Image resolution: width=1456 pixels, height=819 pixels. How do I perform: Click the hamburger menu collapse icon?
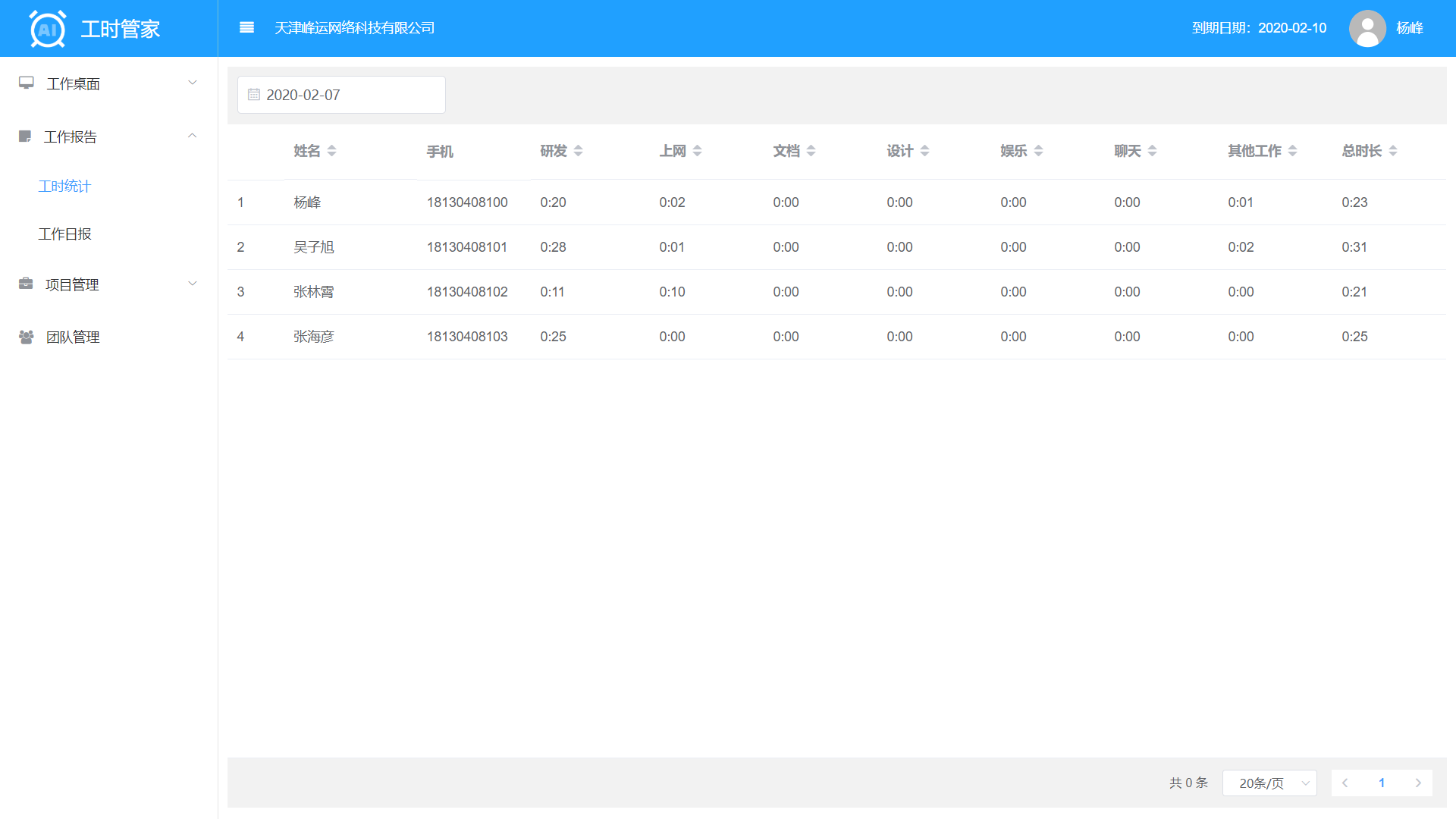click(246, 28)
